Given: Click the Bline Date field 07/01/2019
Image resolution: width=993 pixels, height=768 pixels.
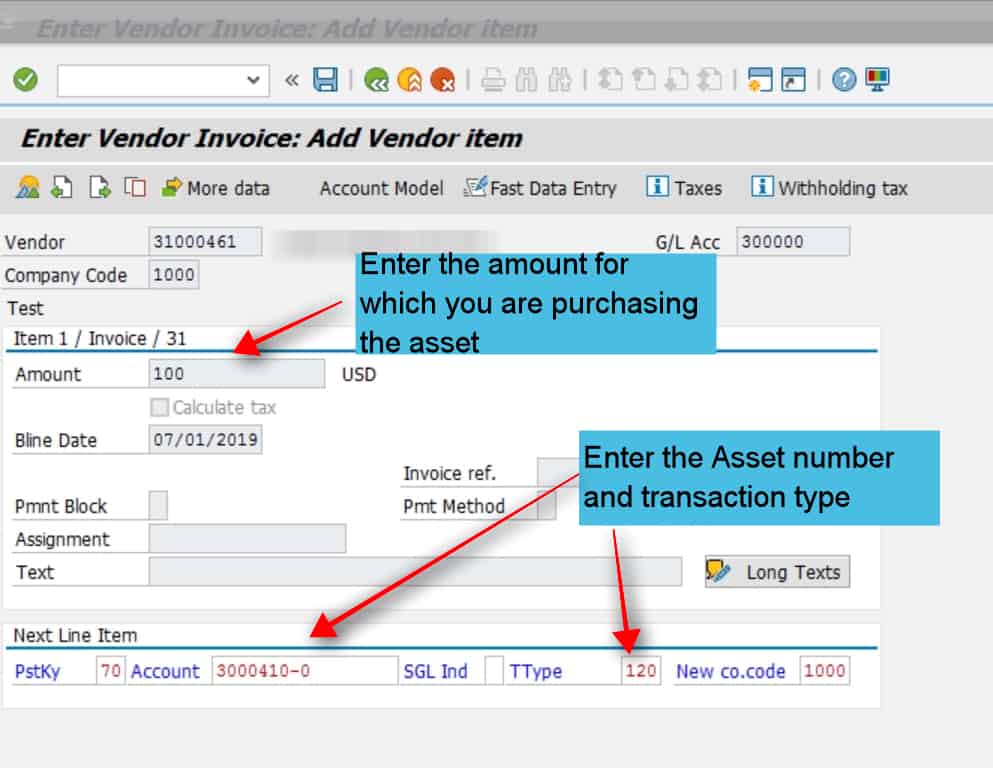Looking at the screenshot, I should (x=205, y=439).
